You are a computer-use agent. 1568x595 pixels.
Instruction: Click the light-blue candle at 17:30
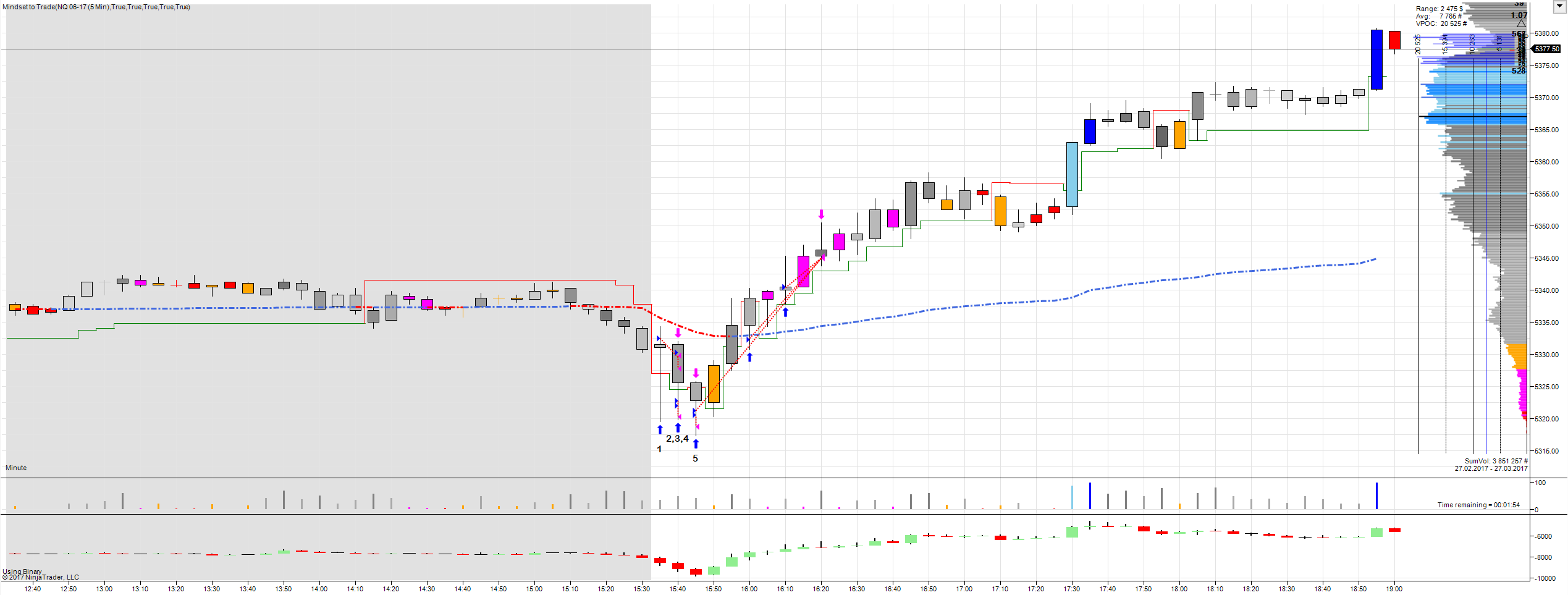[1072, 174]
